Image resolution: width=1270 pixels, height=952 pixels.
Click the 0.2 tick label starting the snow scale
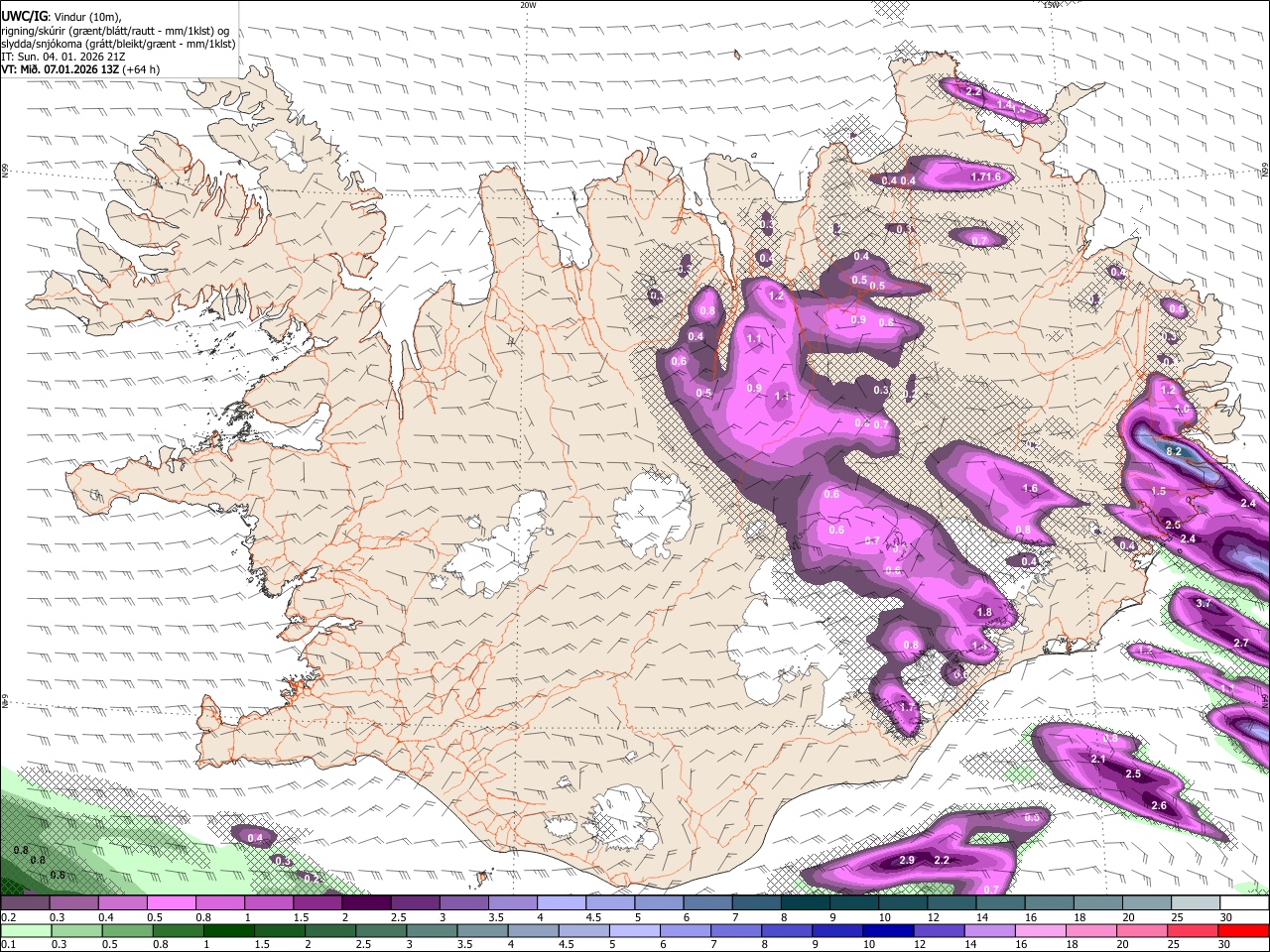click(8, 917)
